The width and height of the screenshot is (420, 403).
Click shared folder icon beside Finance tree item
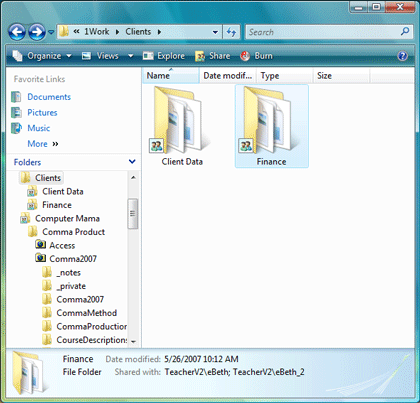32,205
